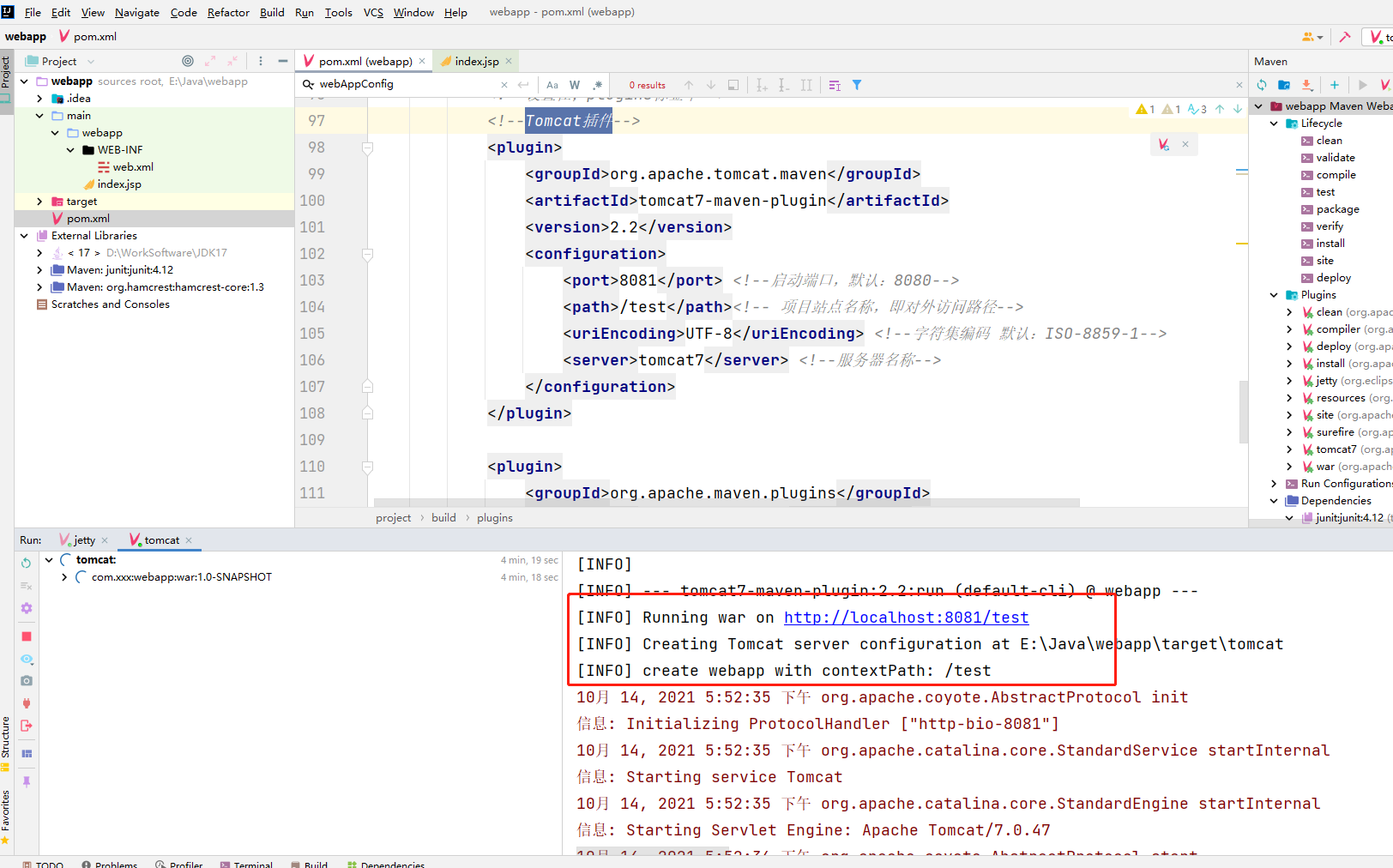Pin the current Run tab
The image size is (1393, 868).
(27, 781)
